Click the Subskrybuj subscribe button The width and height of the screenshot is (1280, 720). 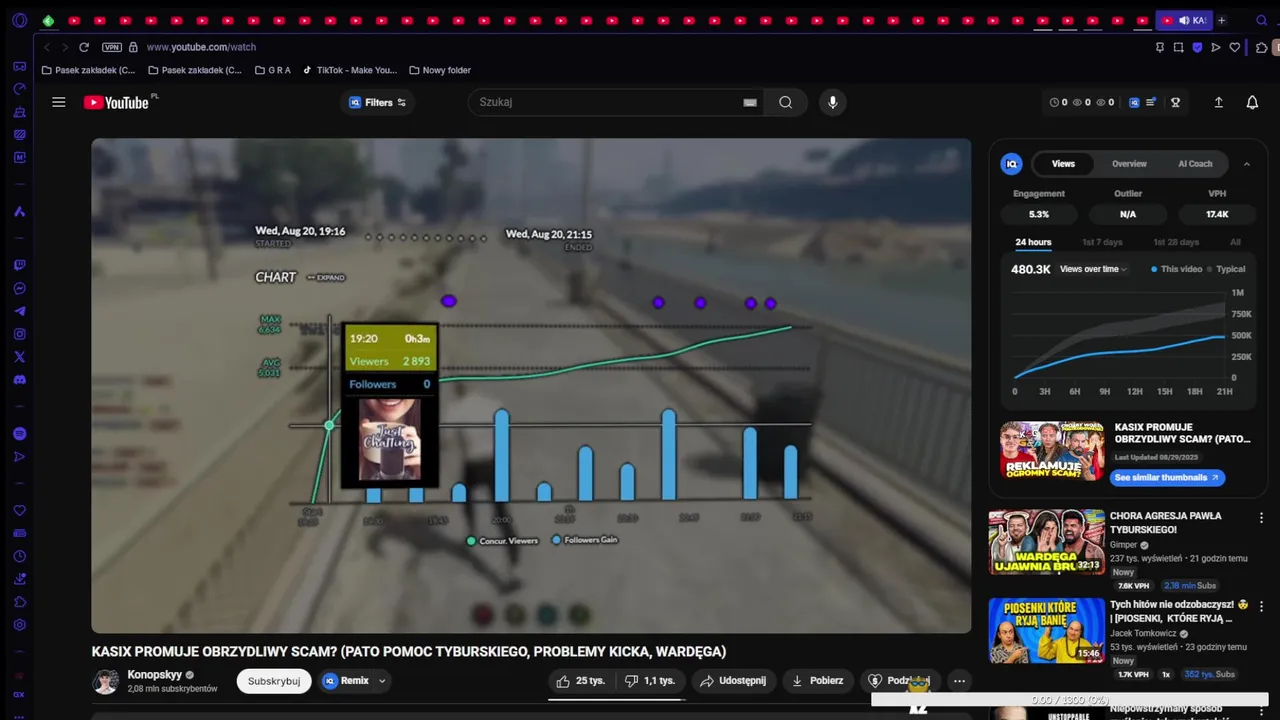coord(274,681)
